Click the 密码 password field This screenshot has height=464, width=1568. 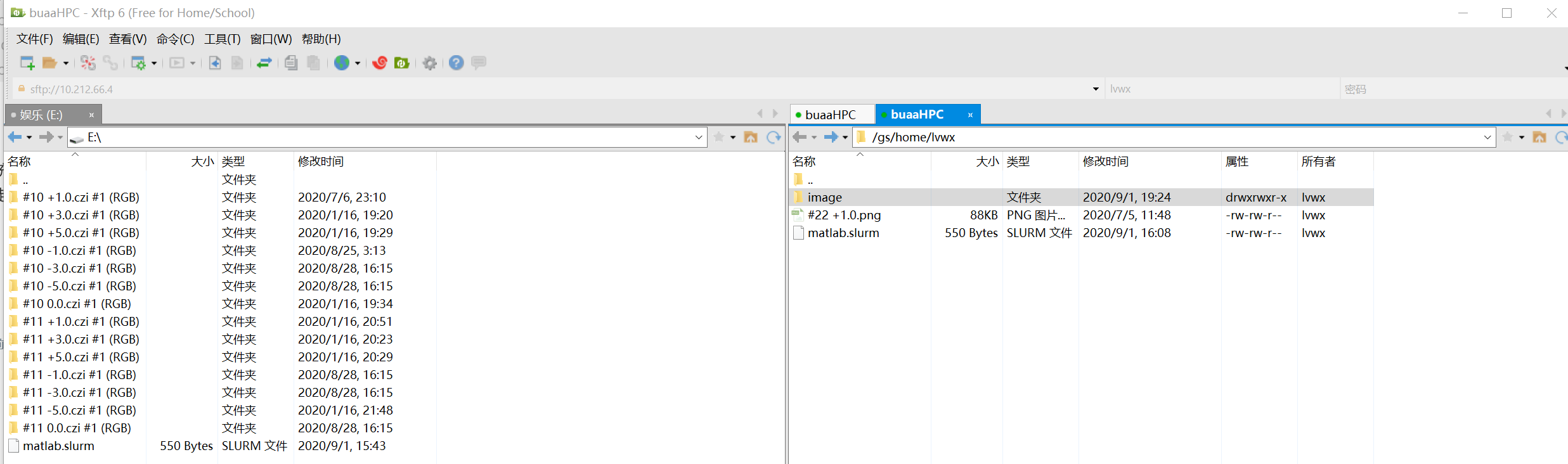tap(1454, 89)
